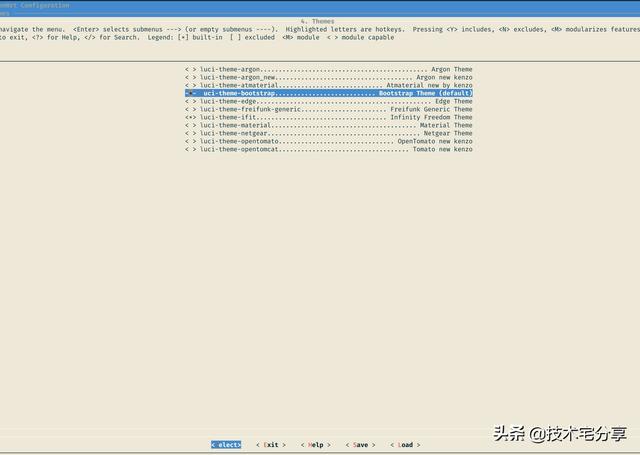This screenshot has height=455, width=640.
Task: Select the luci-theme-netgear entry name
Action: pos(234,133)
